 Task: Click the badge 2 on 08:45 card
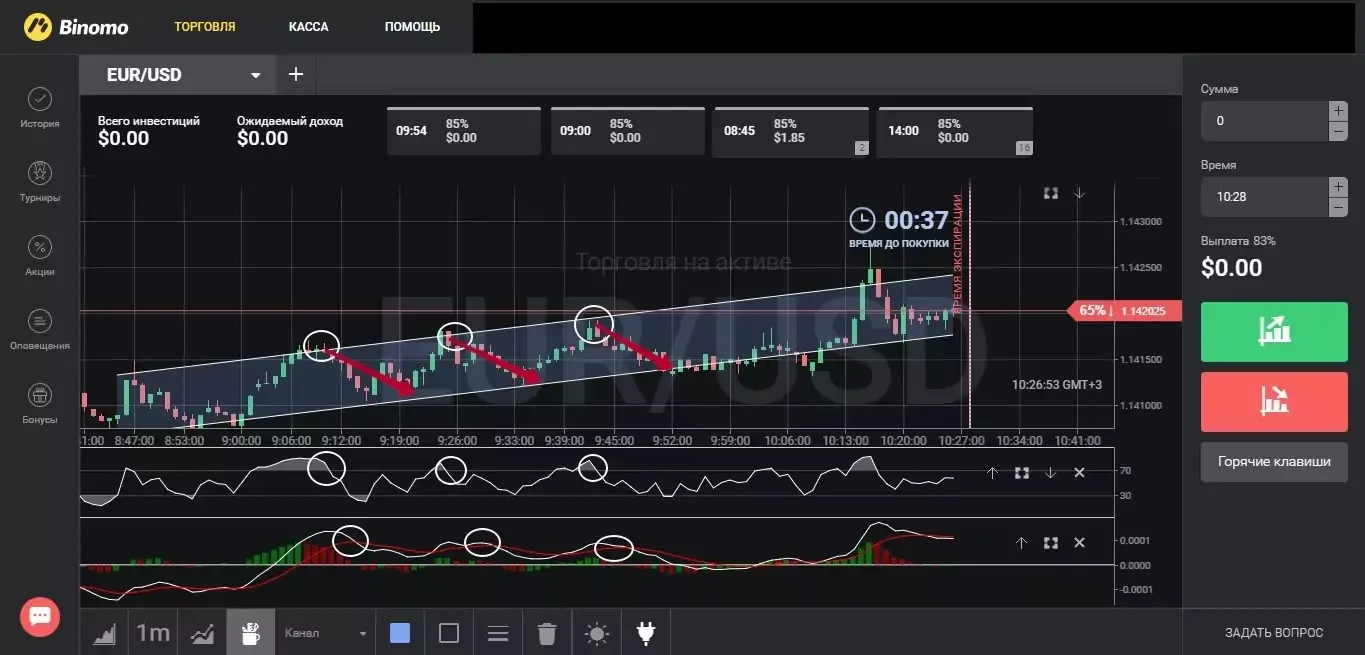(x=861, y=148)
